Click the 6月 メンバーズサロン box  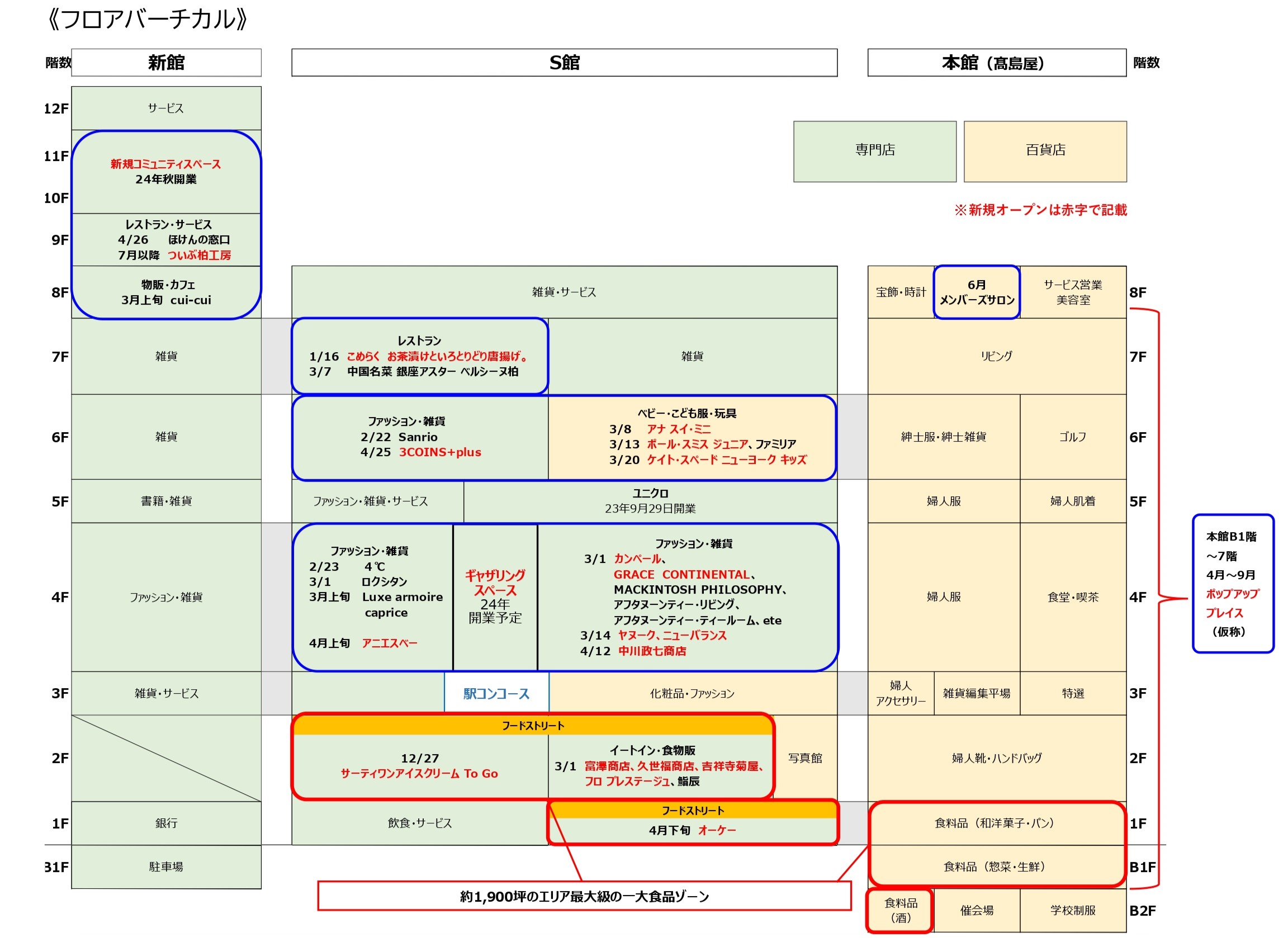pos(977,292)
